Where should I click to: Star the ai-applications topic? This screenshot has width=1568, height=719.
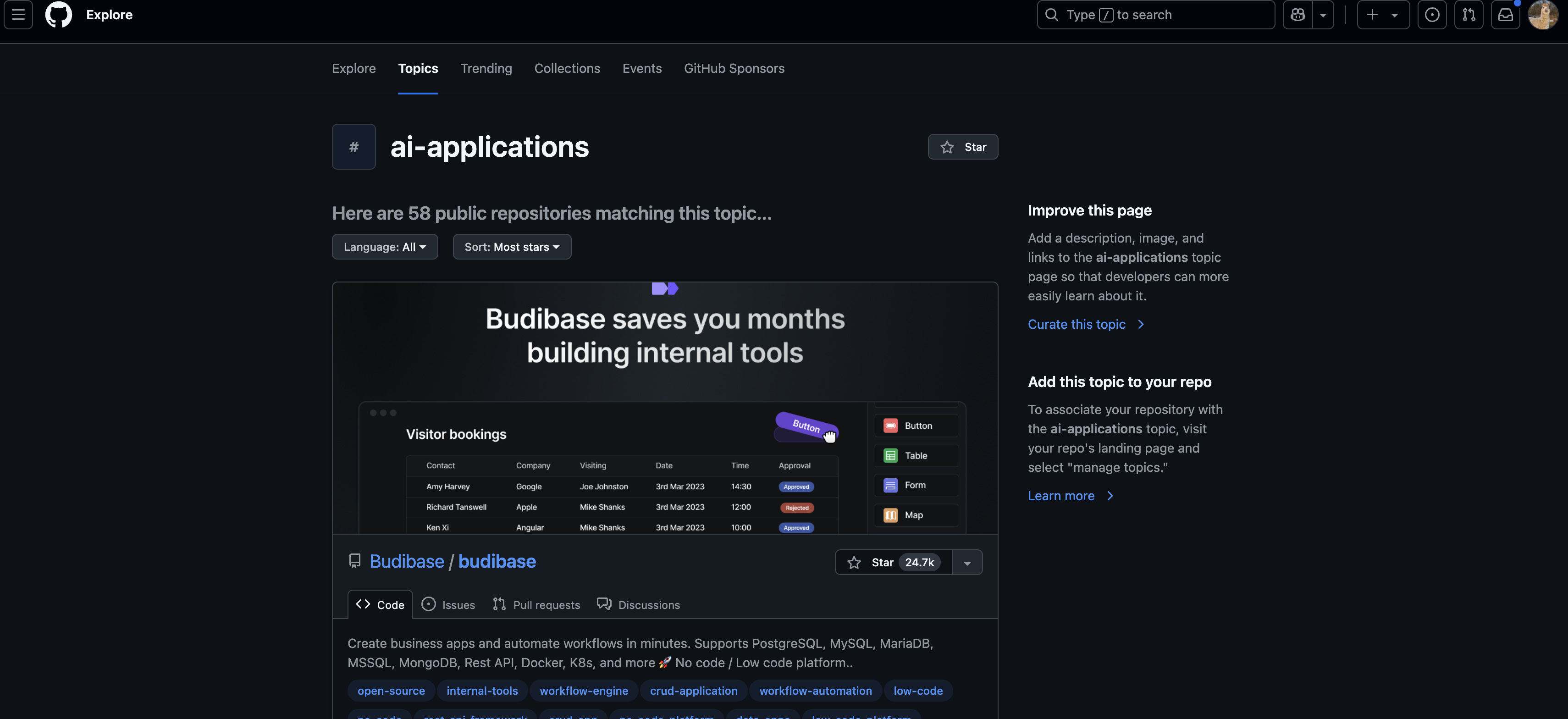click(963, 147)
